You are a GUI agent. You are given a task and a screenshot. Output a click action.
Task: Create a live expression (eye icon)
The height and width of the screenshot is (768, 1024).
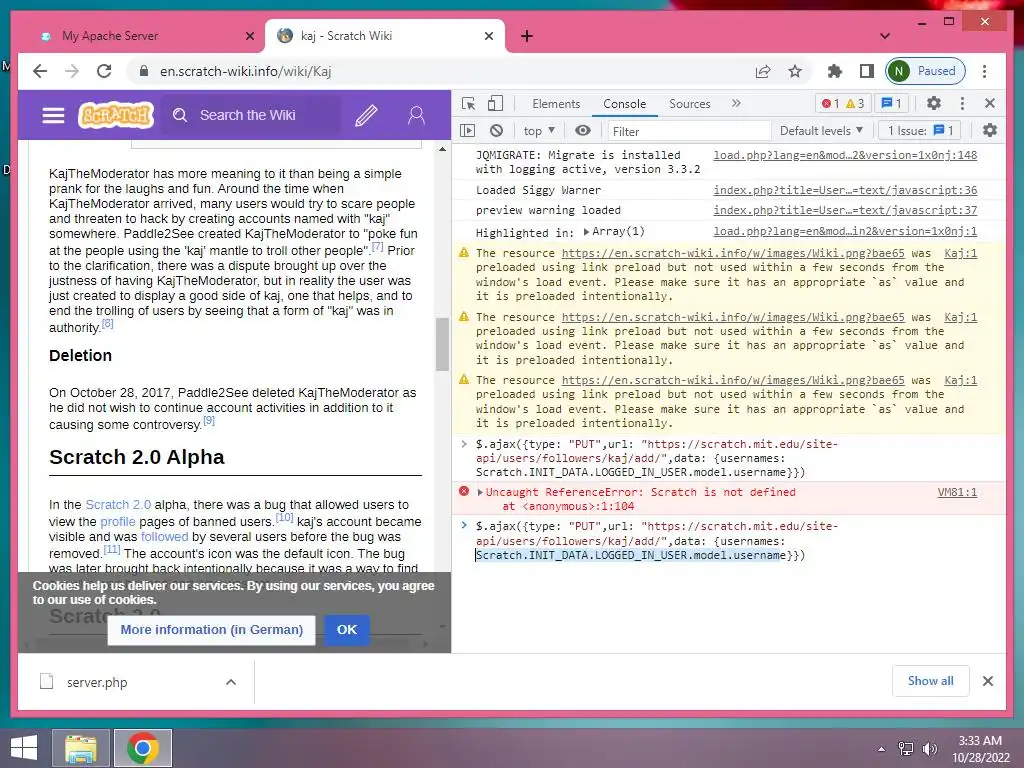(583, 131)
